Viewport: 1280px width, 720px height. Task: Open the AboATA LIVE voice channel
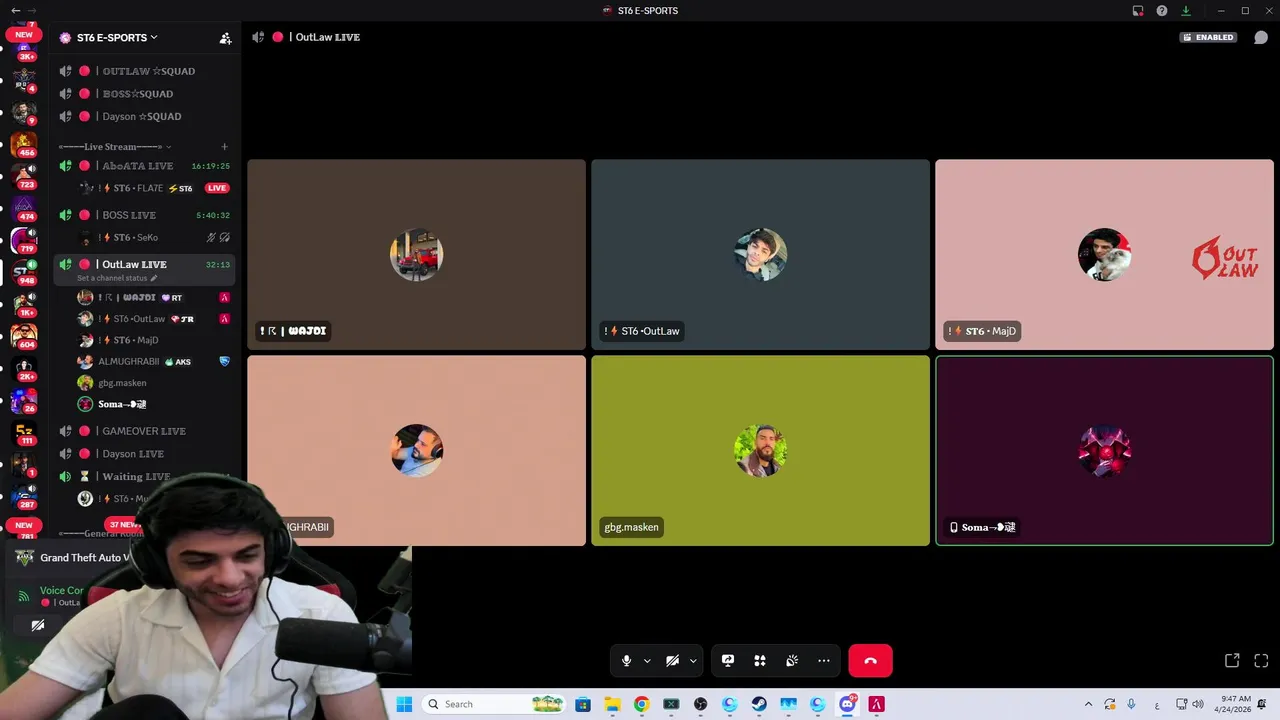[146, 166]
